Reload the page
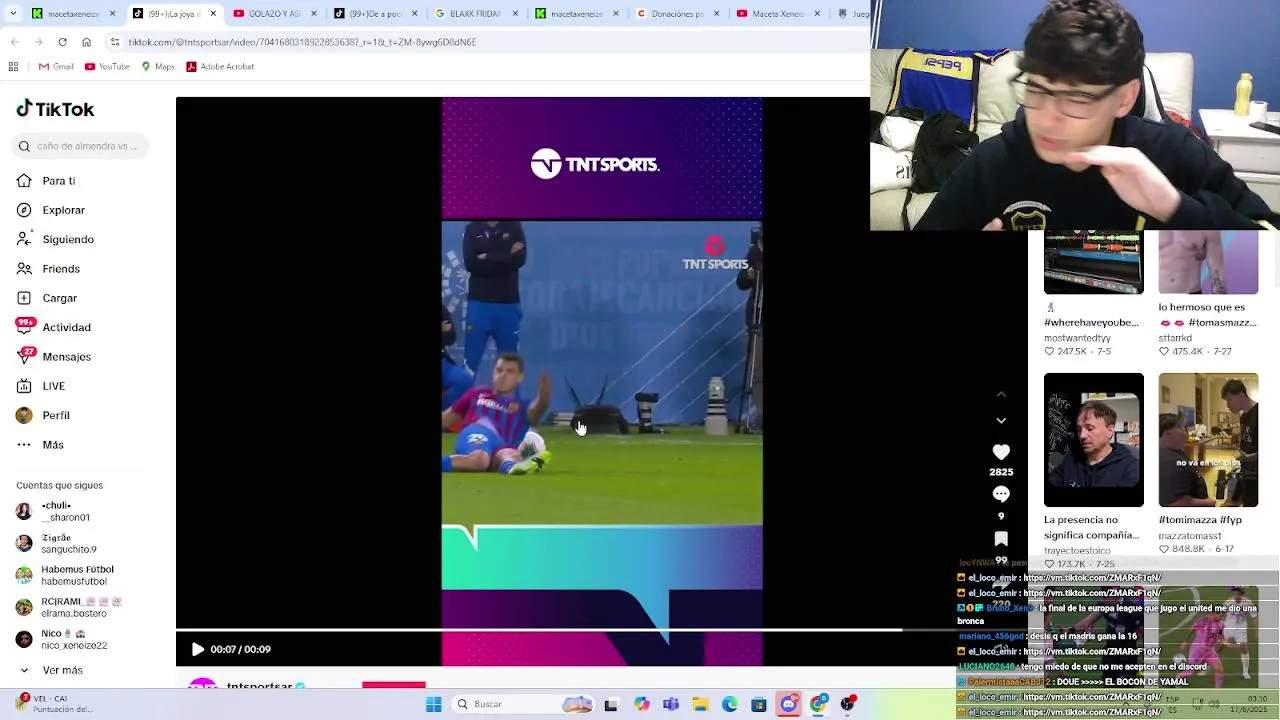Image resolution: width=1280 pixels, height=720 pixels. (62, 42)
